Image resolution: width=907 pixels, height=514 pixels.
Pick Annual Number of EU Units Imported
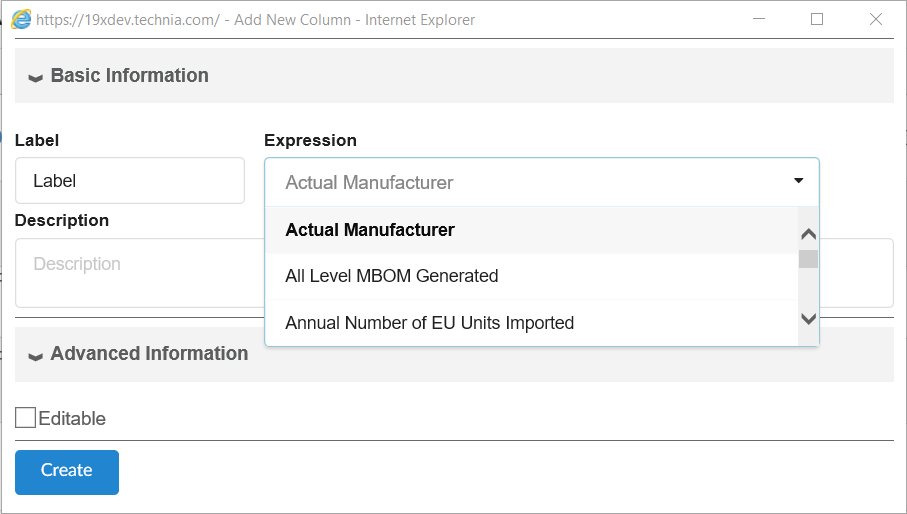429,323
